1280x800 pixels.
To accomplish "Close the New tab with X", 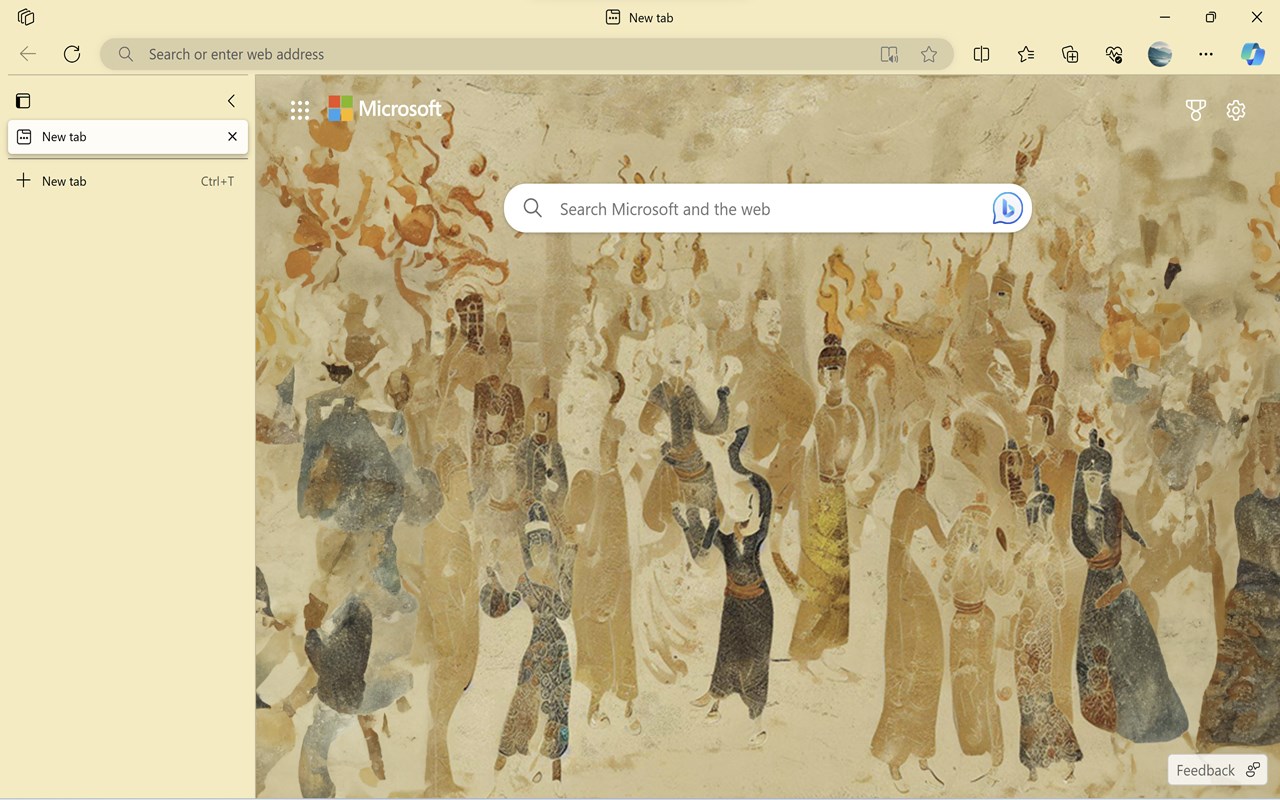I will [x=232, y=137].
